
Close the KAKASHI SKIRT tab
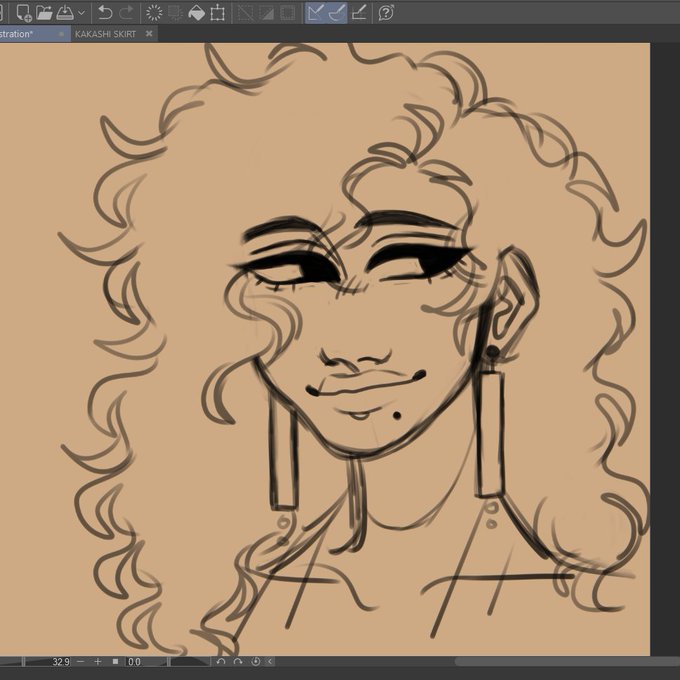[x=149, y=33]
